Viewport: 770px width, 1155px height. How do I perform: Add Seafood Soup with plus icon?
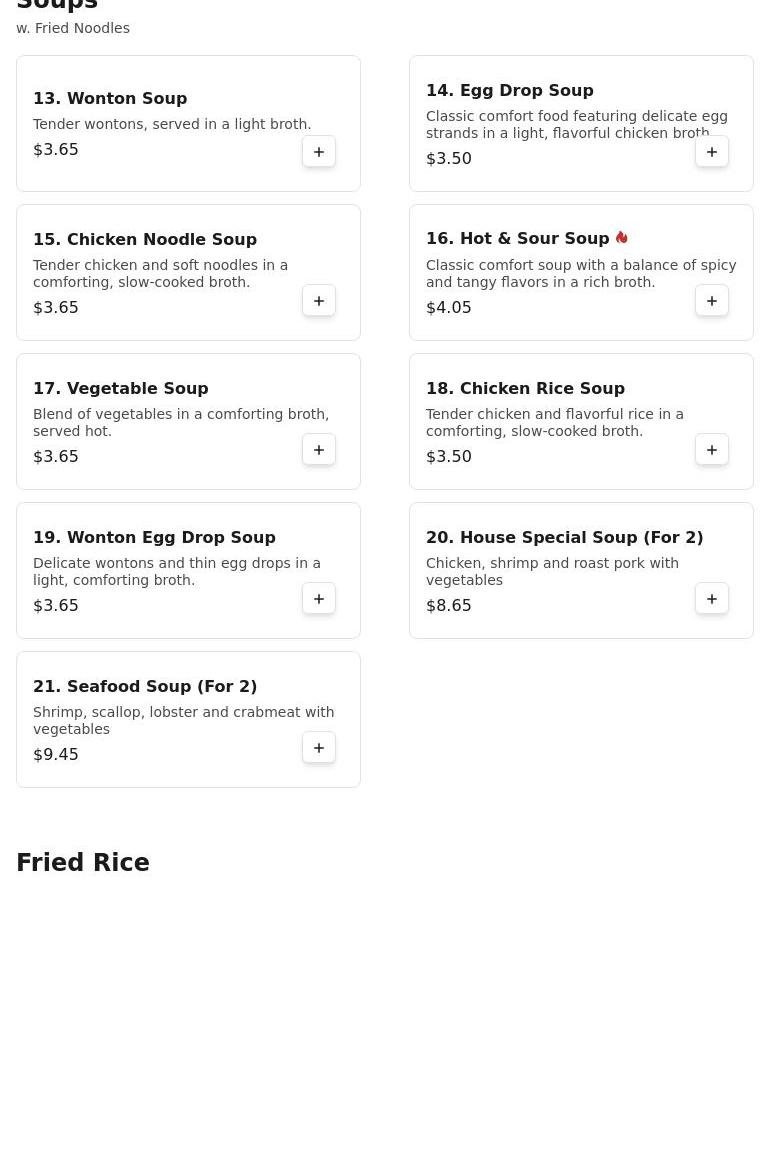tap(319, 748)
